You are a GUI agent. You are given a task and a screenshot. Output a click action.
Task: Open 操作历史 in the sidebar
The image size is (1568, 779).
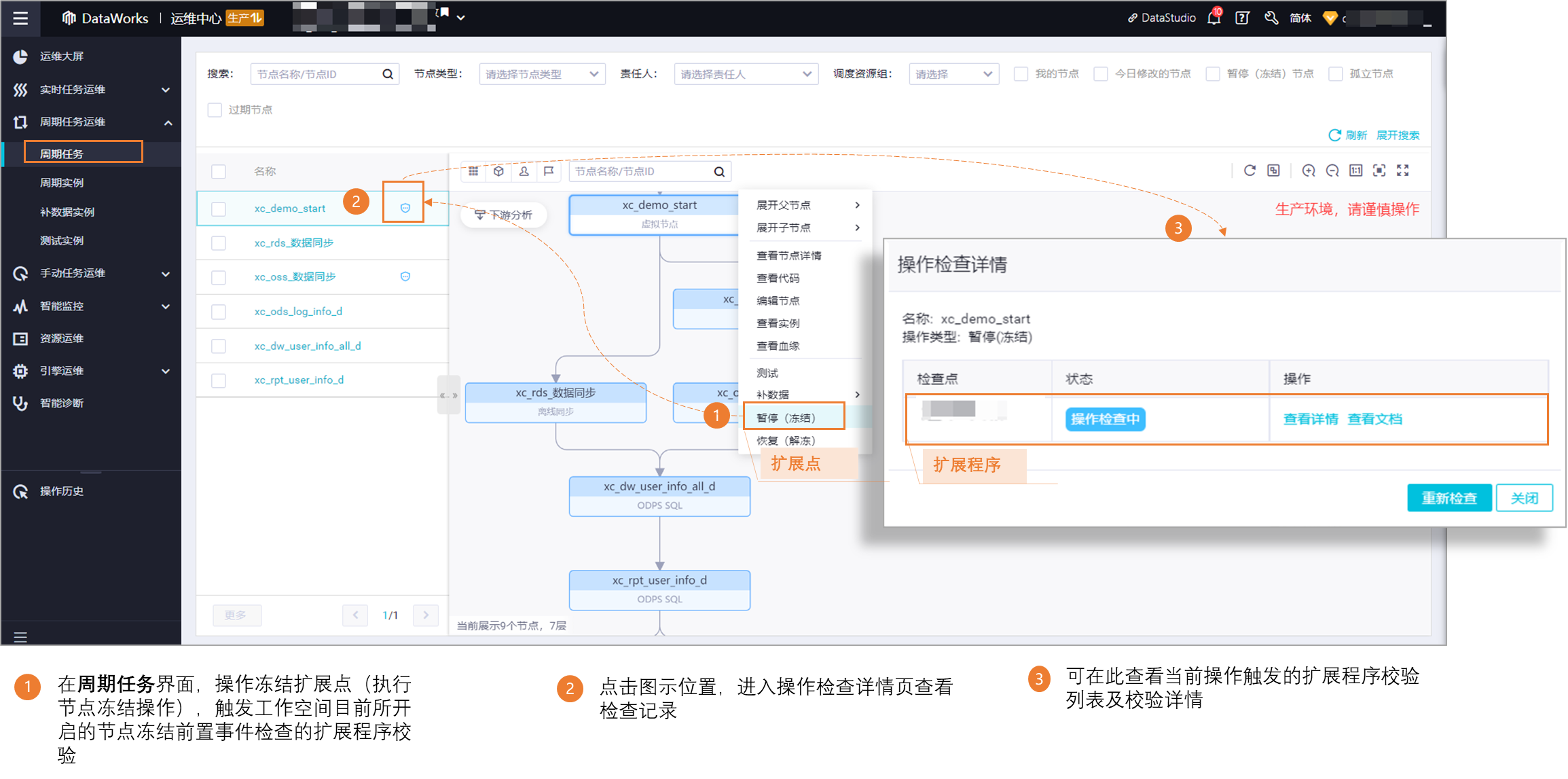point(61,491)
